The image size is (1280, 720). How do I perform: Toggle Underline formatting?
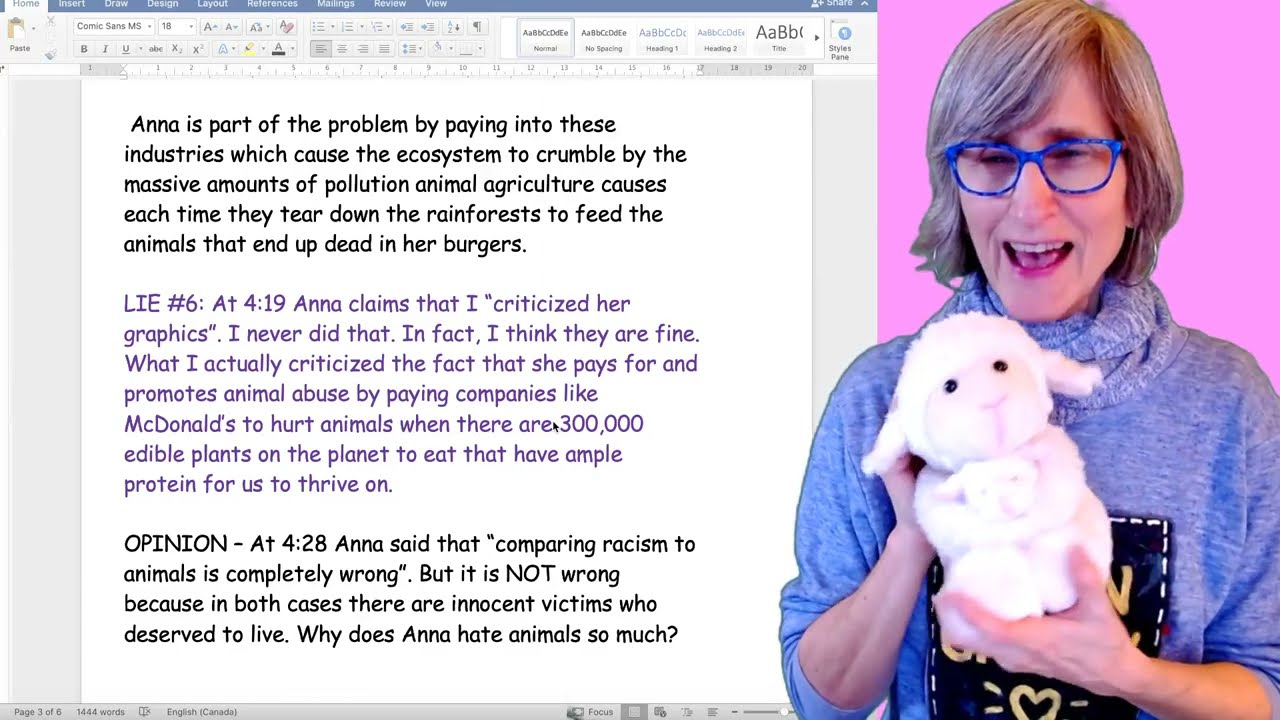pos(124,49)
